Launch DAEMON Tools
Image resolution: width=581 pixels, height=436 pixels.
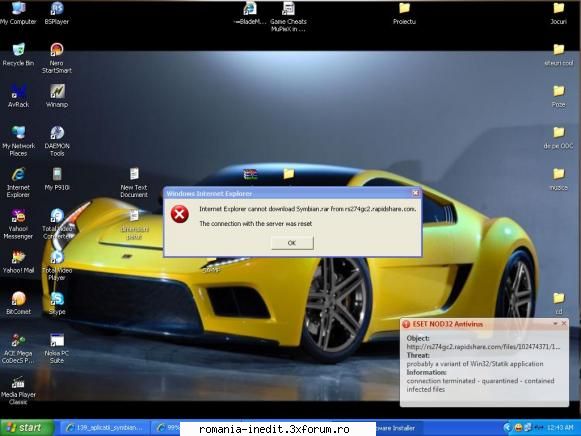pos(57,142)
